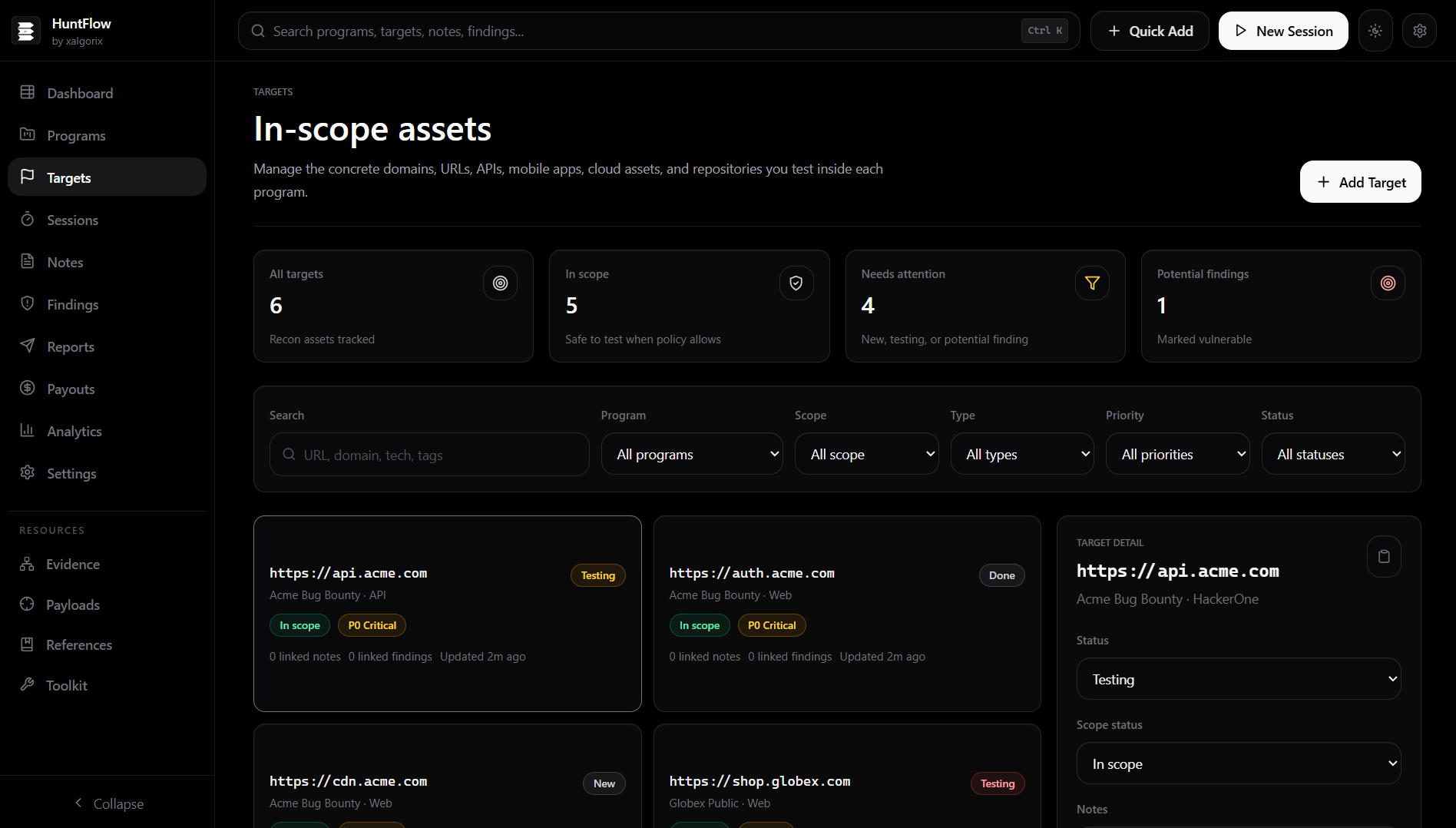Click the 'All targets' stat card
The image size is (1456, 828).
pos(393,306)
